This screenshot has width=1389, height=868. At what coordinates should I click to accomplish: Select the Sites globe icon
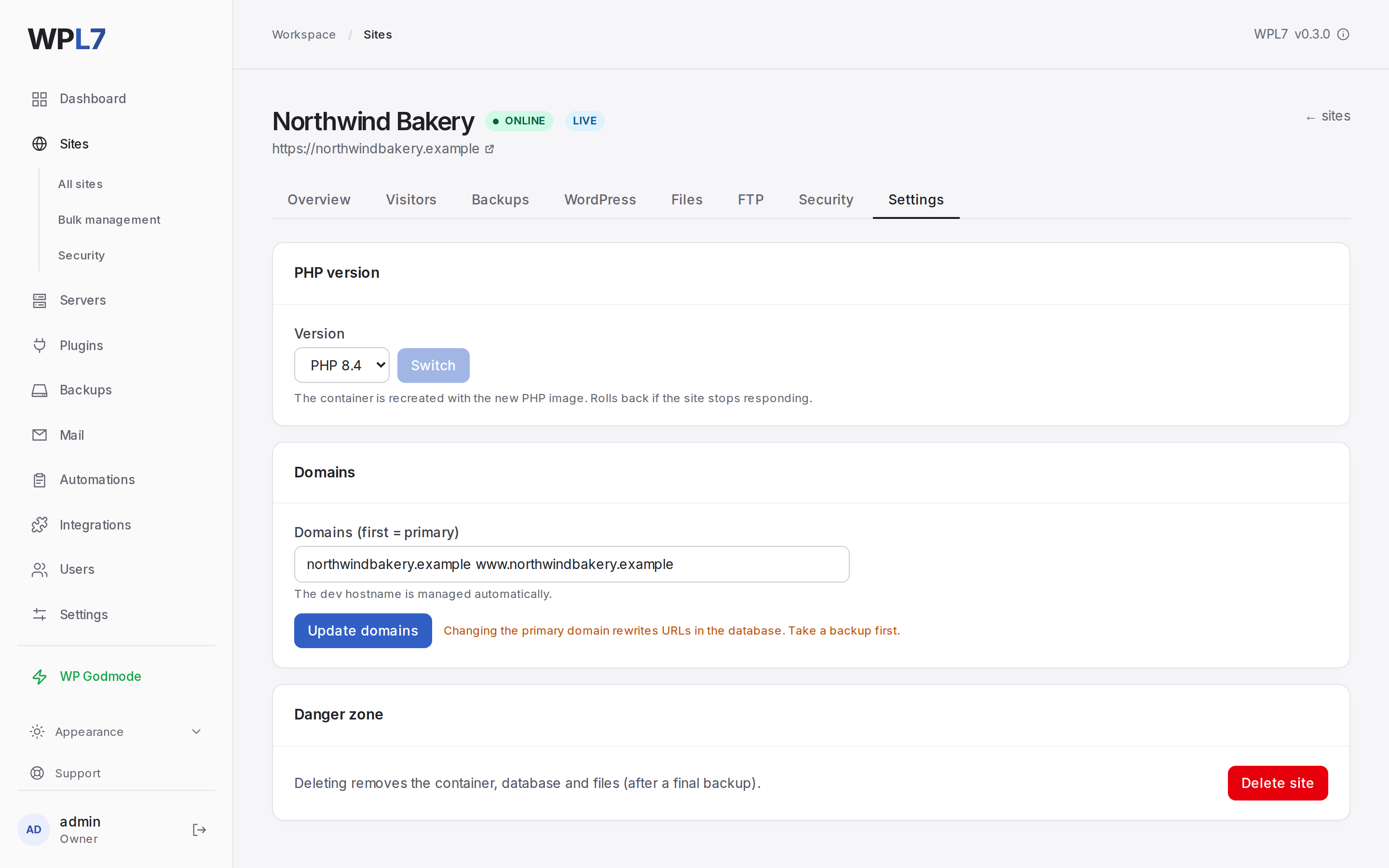[x=39, y=144]
